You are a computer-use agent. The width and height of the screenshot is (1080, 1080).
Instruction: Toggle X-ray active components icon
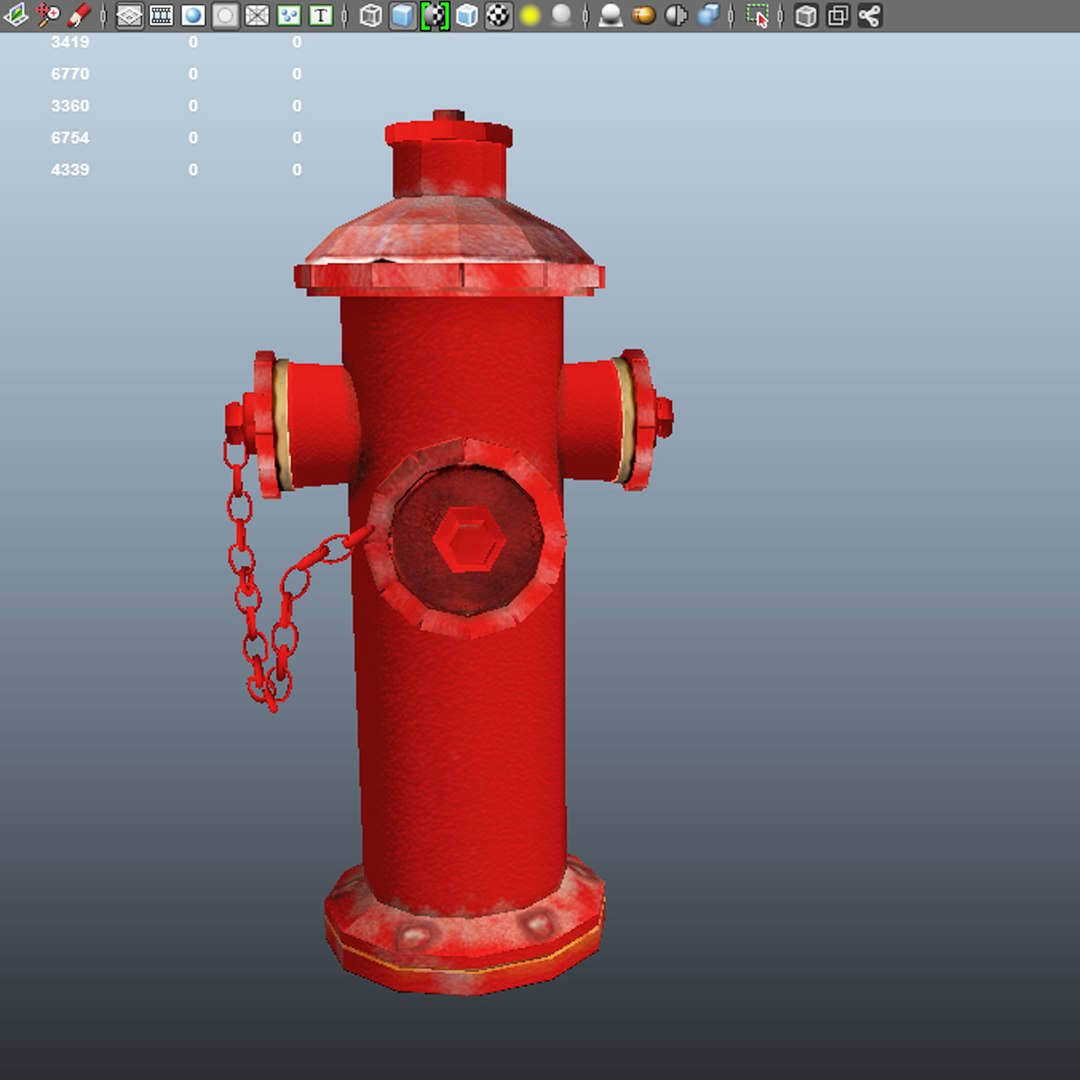pyautogui.click(x=838, y=15)
